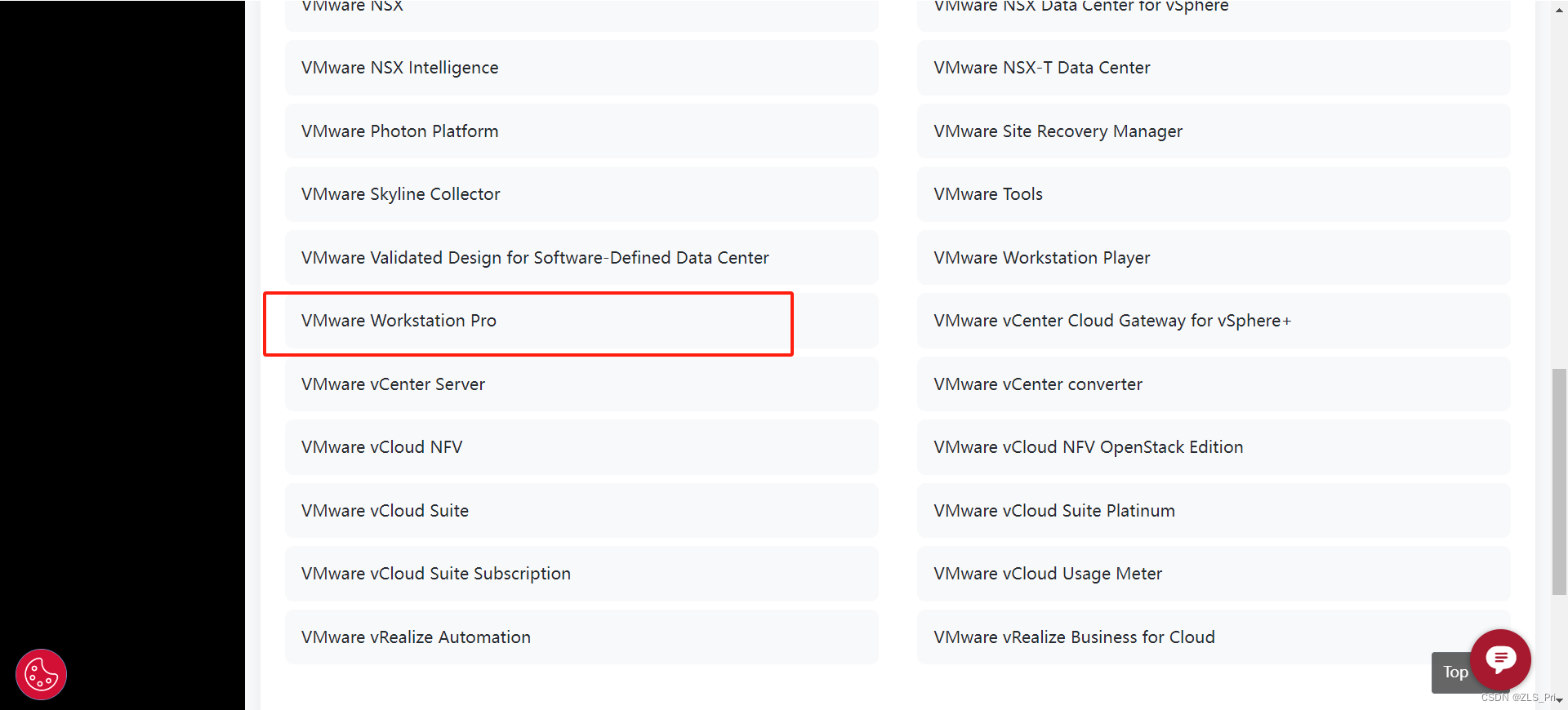Viewport: 1568px width, 710px height.
Task: Open VMware NSX Intelligence
Action: pos(581,68)
